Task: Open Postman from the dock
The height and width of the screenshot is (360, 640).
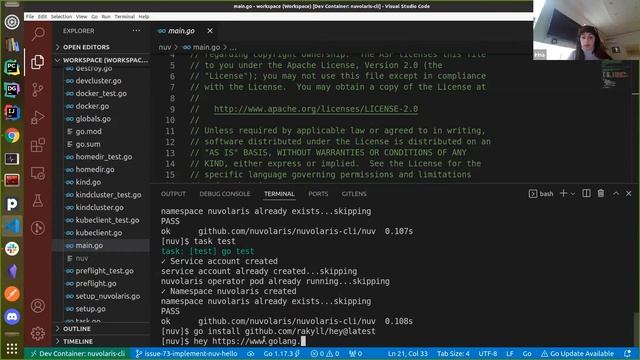Action: point(12,294)
